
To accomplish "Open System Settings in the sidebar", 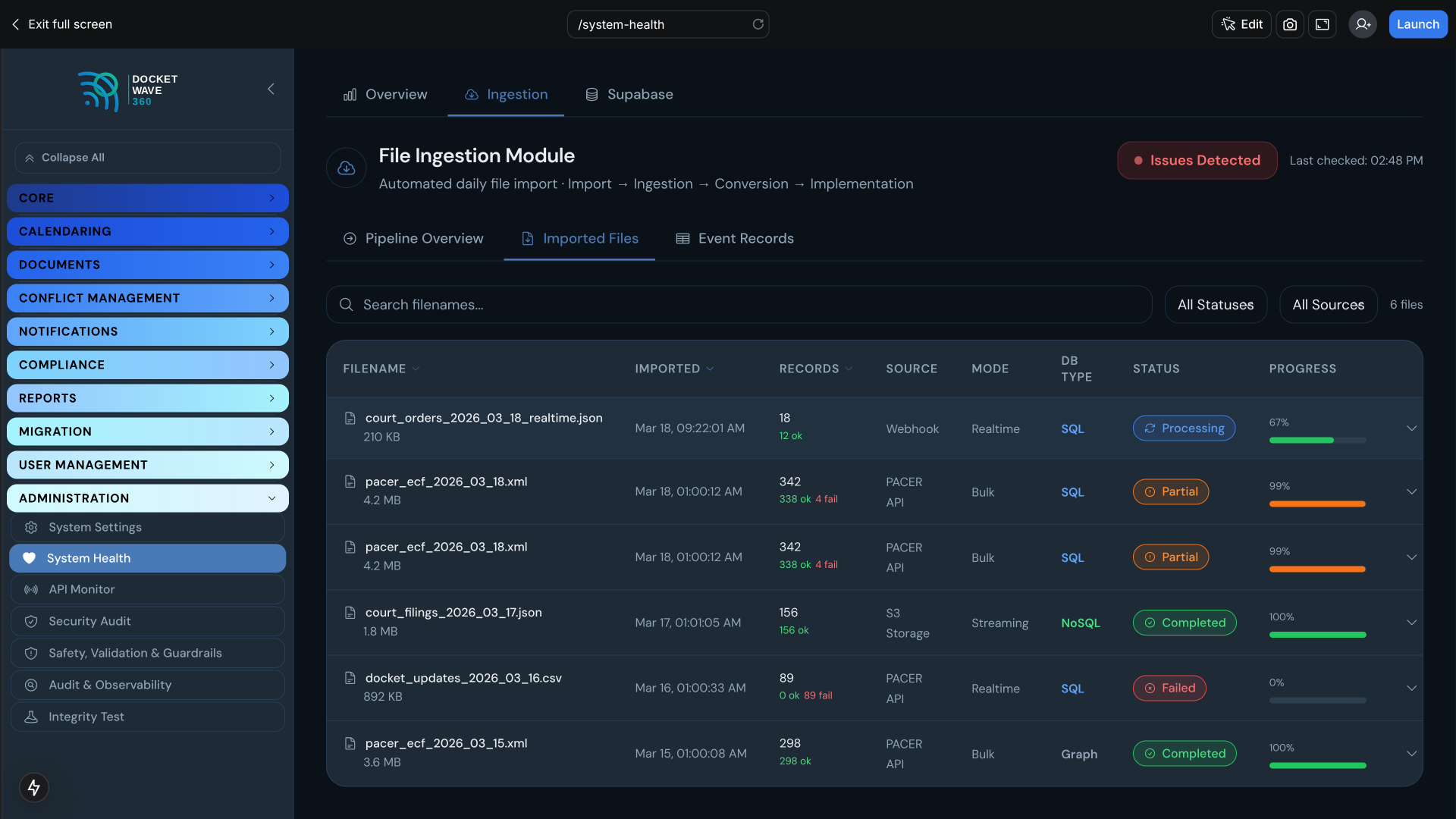I will click(148, 527).
